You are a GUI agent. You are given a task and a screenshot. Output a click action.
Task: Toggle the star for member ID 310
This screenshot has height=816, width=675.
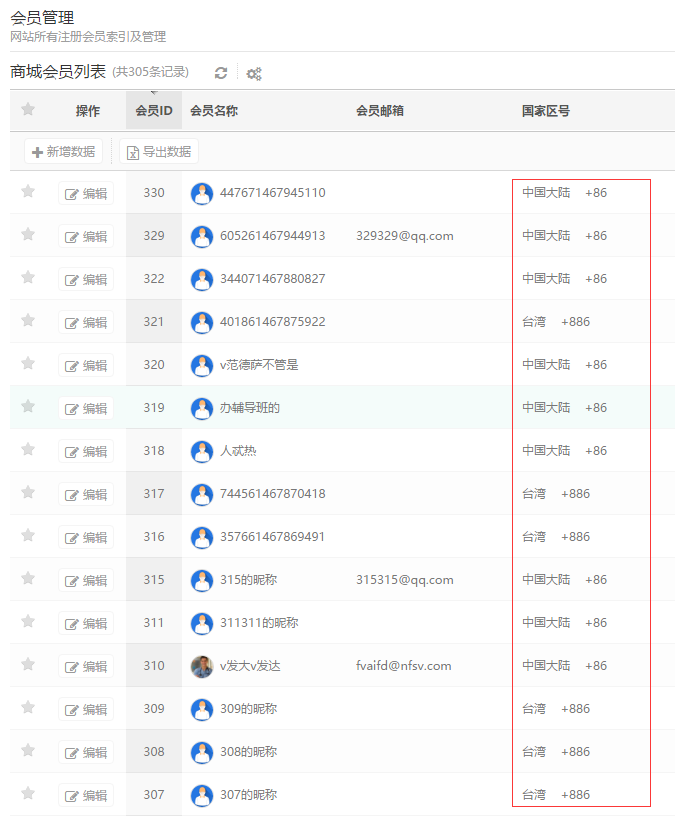point(28,665)
